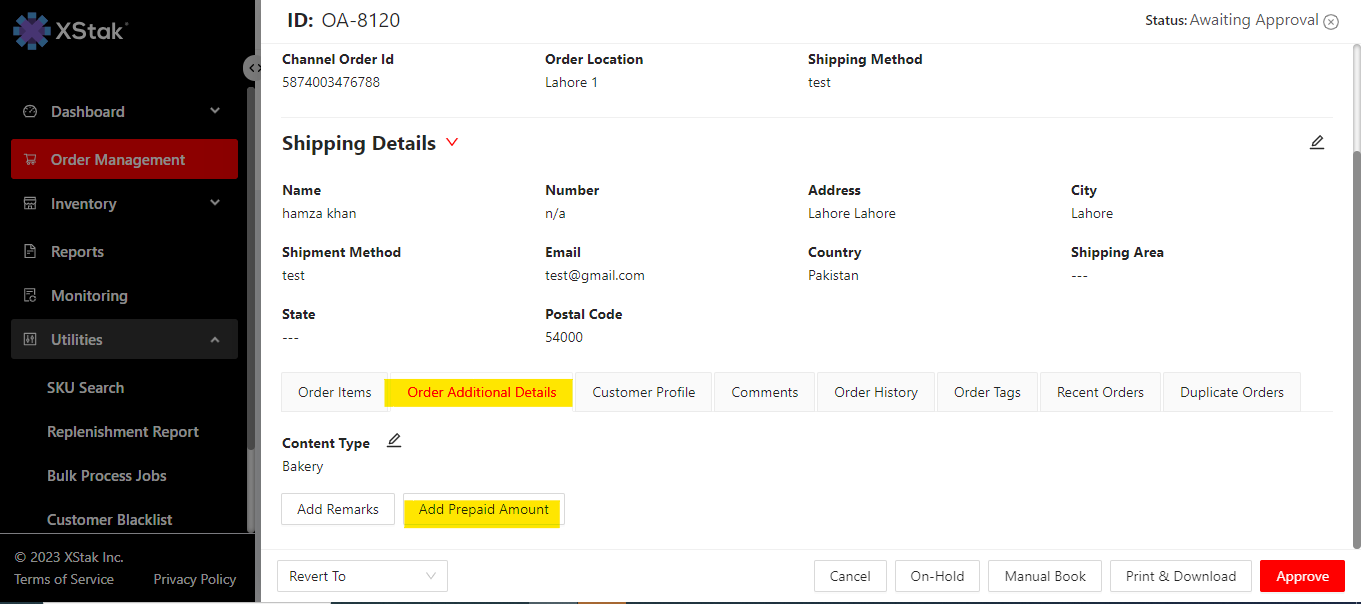
Task: Open the Customer Profile tab
Action: [x=643, y=392]
